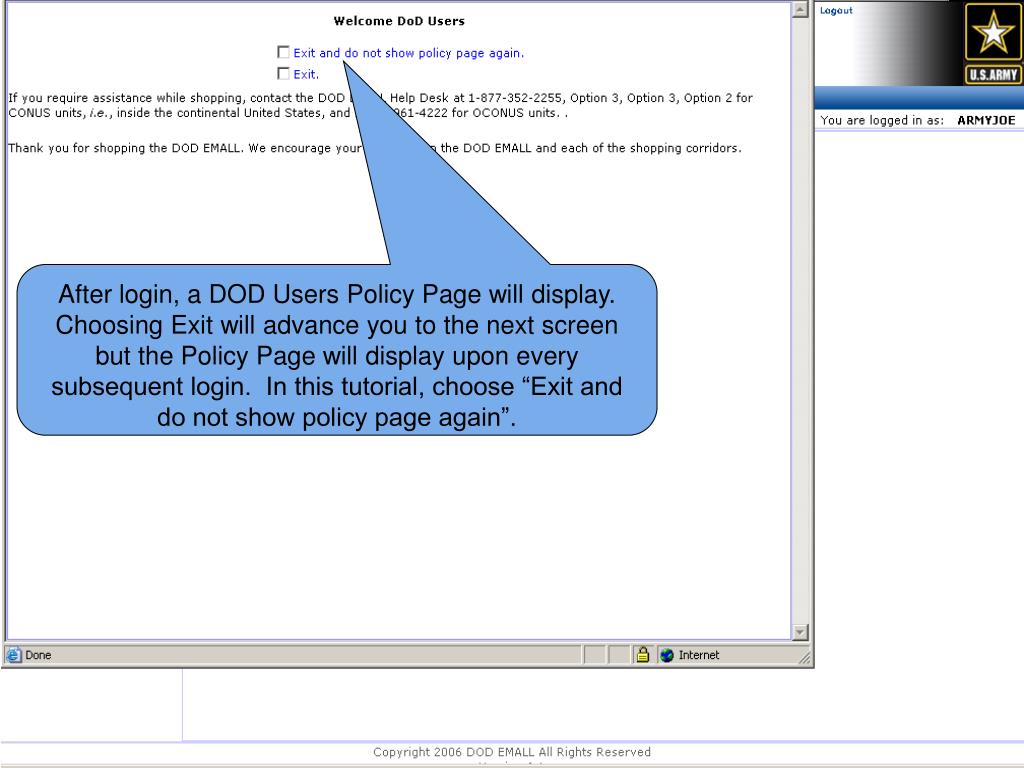Click the 'Copyright 2006 DOD EMALL' footer text
1024x768 pixels.
512,752
